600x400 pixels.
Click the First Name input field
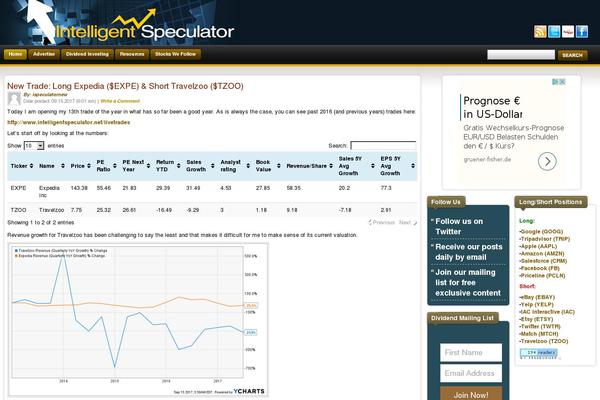click(x=471, y=353)
